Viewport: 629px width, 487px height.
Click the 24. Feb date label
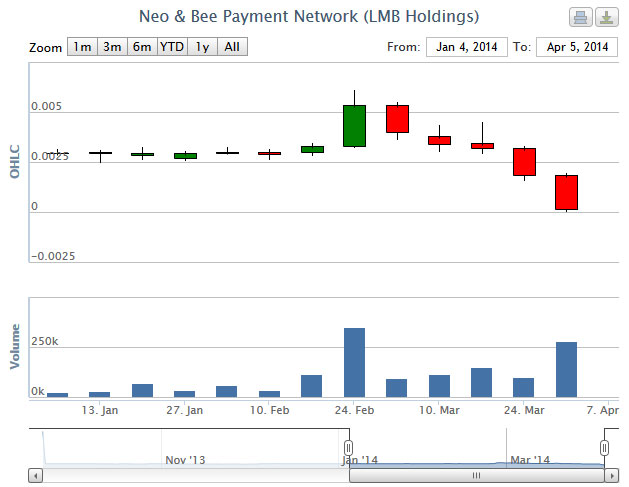pos(354,410)
